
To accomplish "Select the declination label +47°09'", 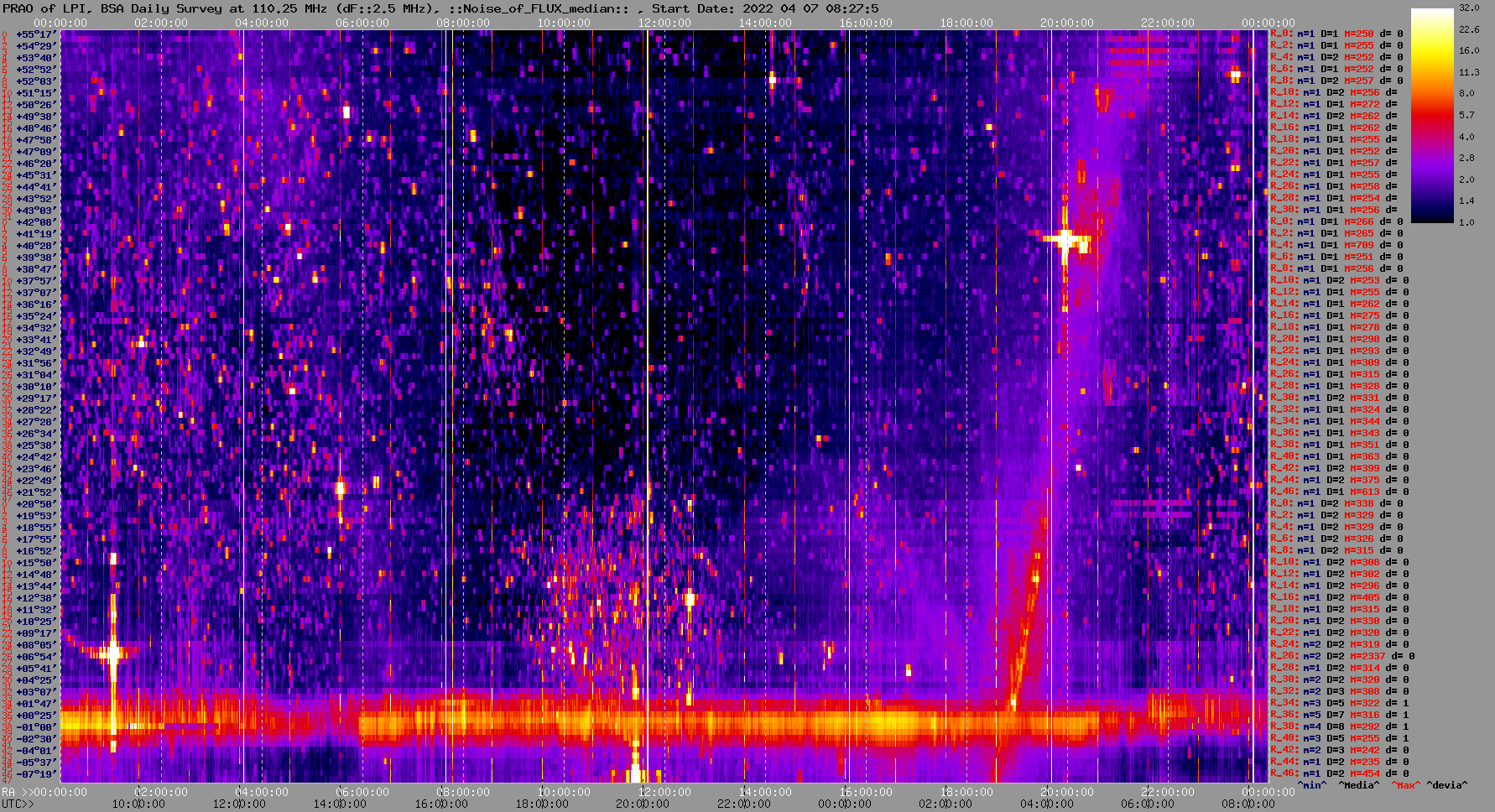I will tap(35, 151).
